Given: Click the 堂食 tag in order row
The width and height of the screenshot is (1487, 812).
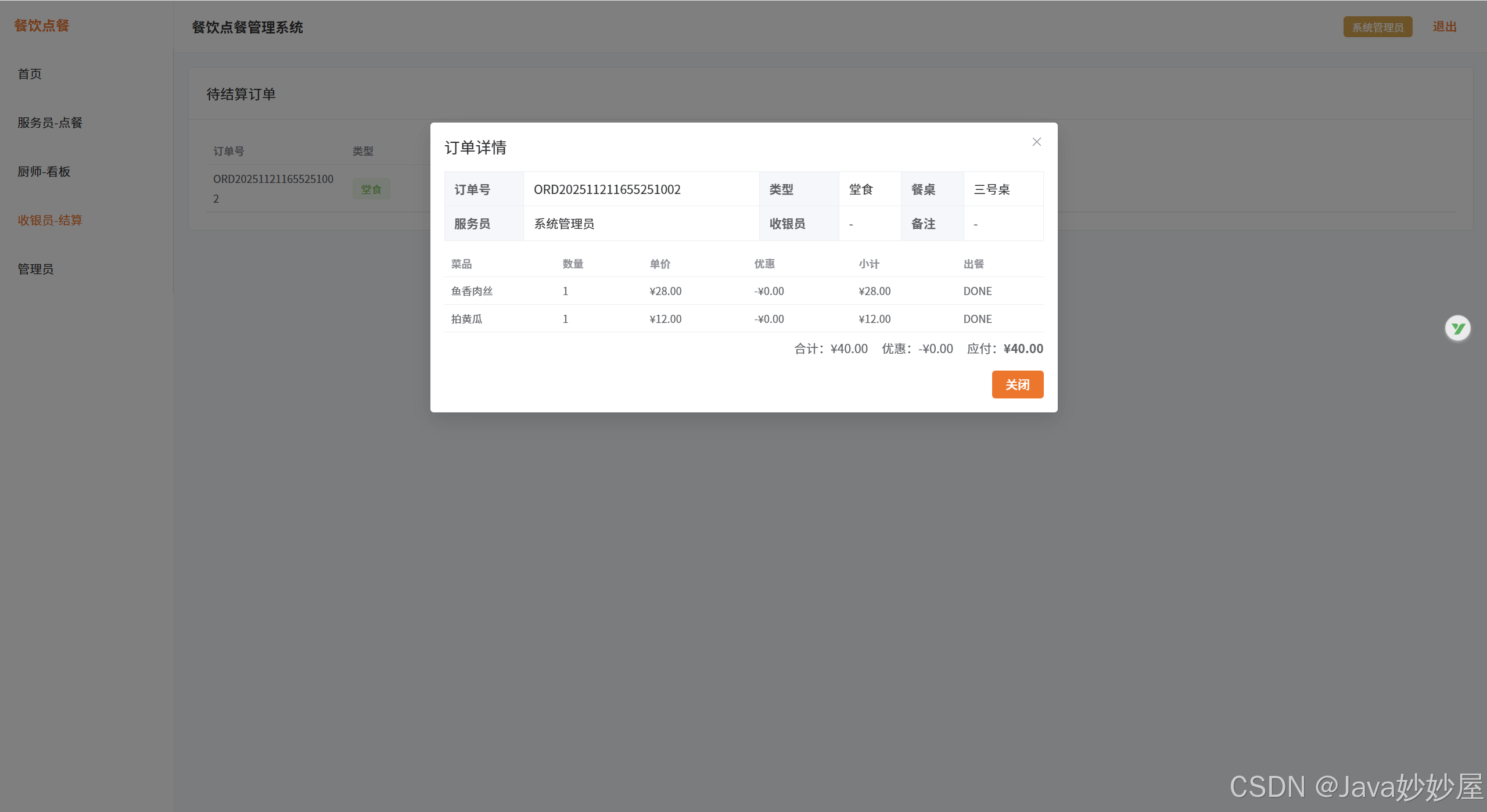Looking at the screenshot, I should [371, 189].
